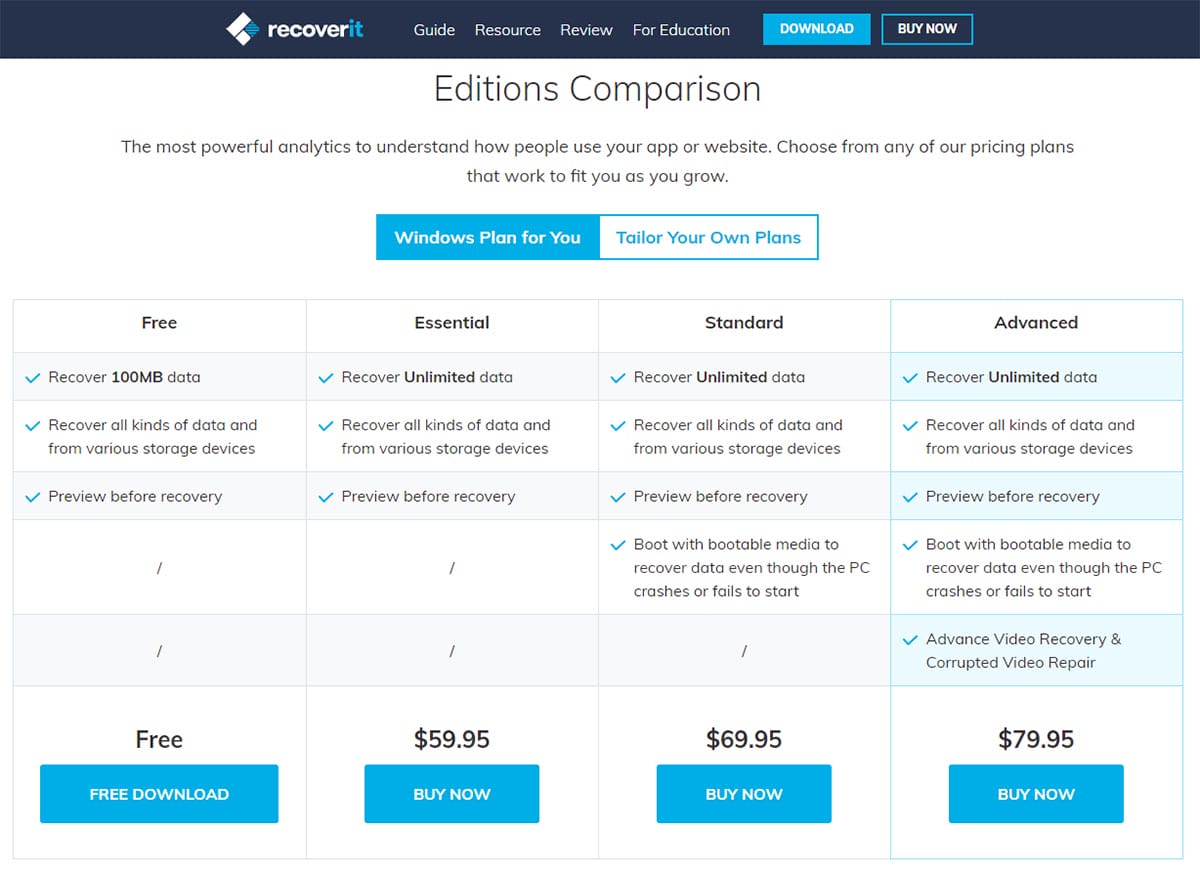Click Standard's Preview before recovery checkmark
1200x875 pixels.
pyautogui.click(x=617, y=497)
